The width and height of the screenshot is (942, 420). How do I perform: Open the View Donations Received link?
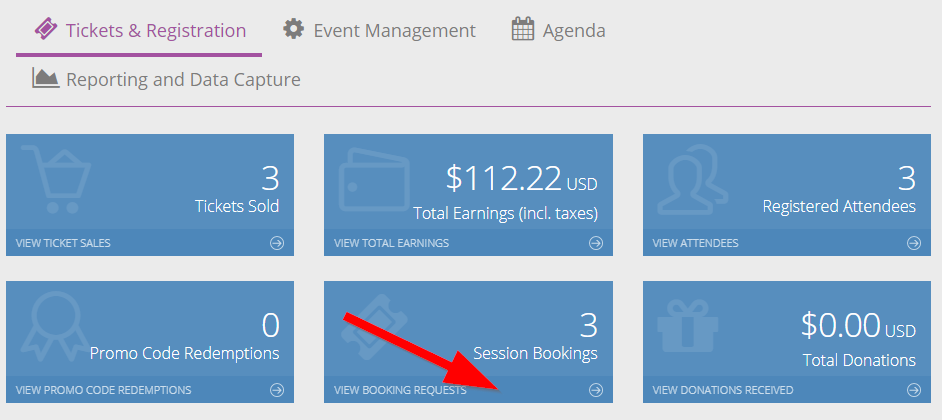(x=723, y=390)
